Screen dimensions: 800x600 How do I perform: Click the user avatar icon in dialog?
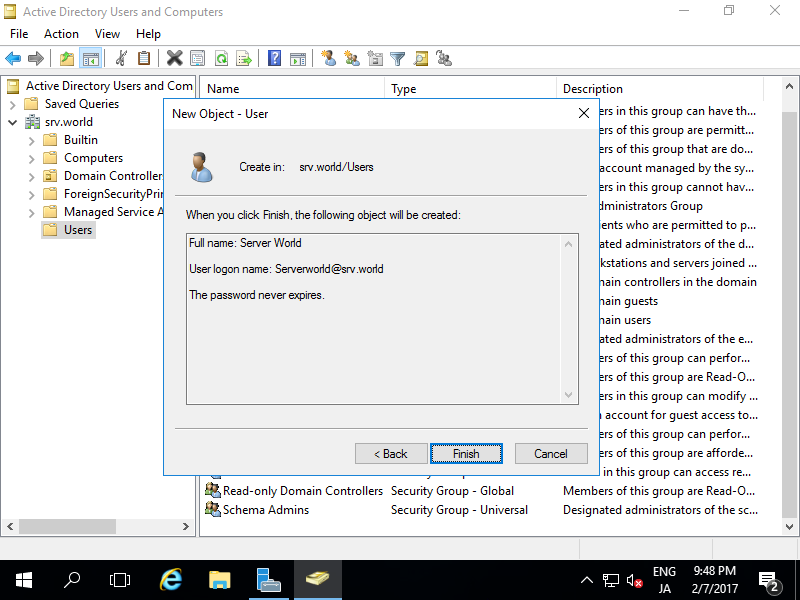pyautogui.click(x=202, y=167)
